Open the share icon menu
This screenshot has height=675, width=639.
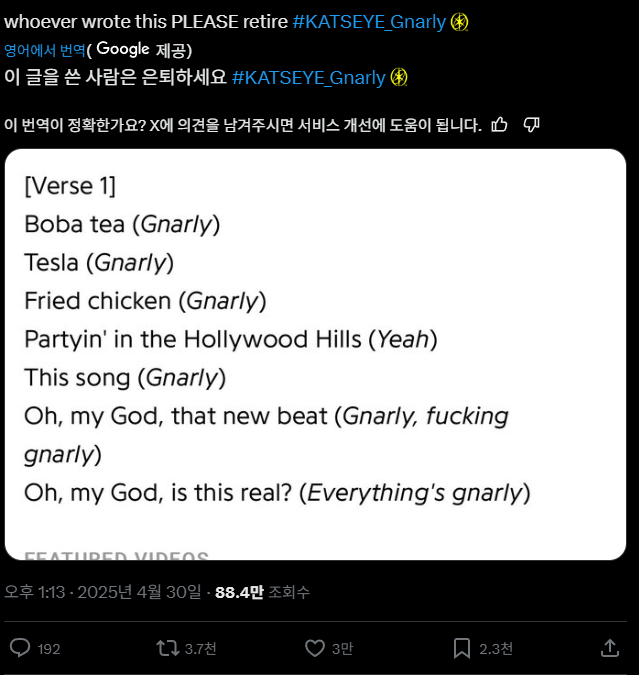click(x=609, y=648)
